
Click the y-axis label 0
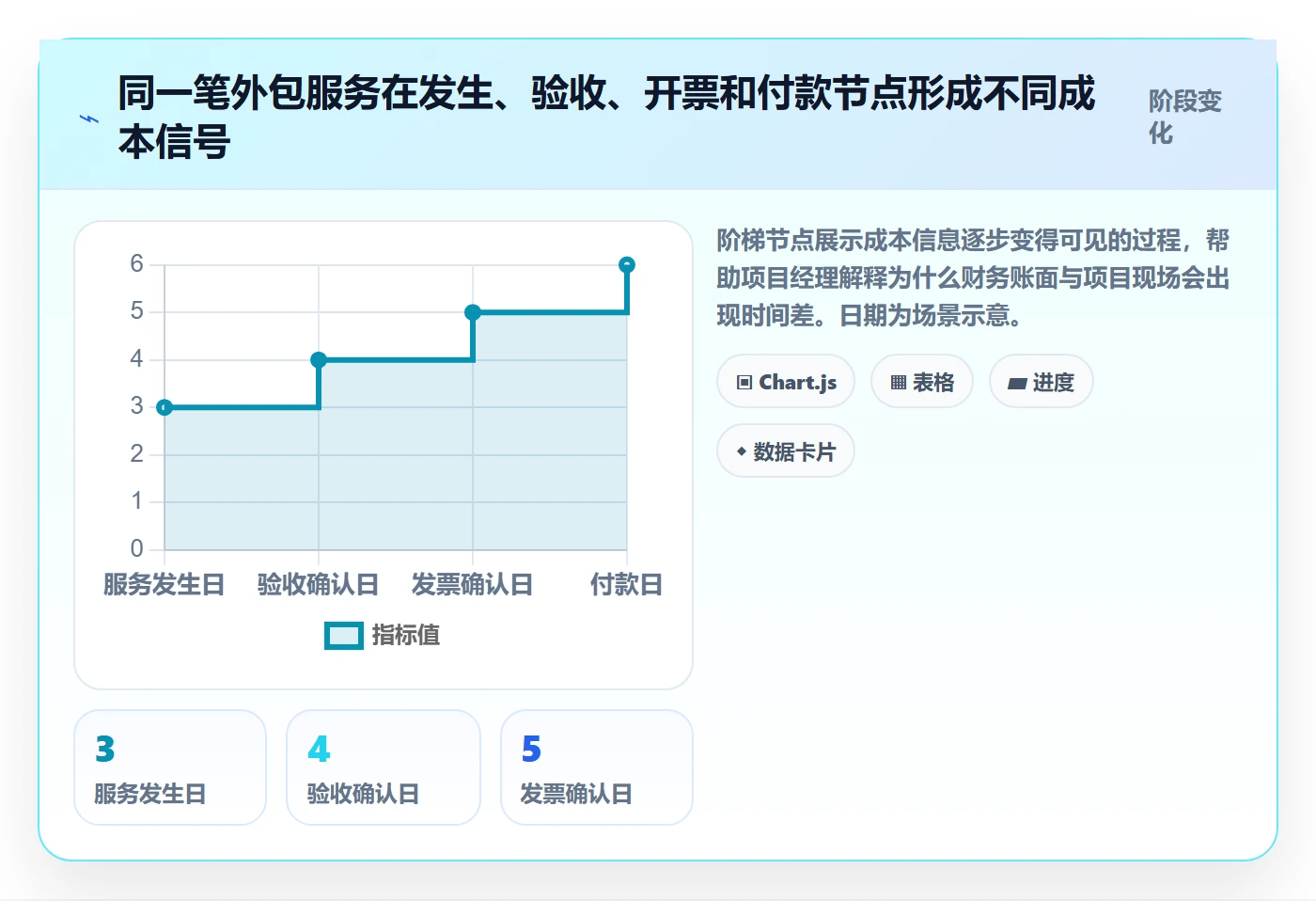[x=137, y=548]
